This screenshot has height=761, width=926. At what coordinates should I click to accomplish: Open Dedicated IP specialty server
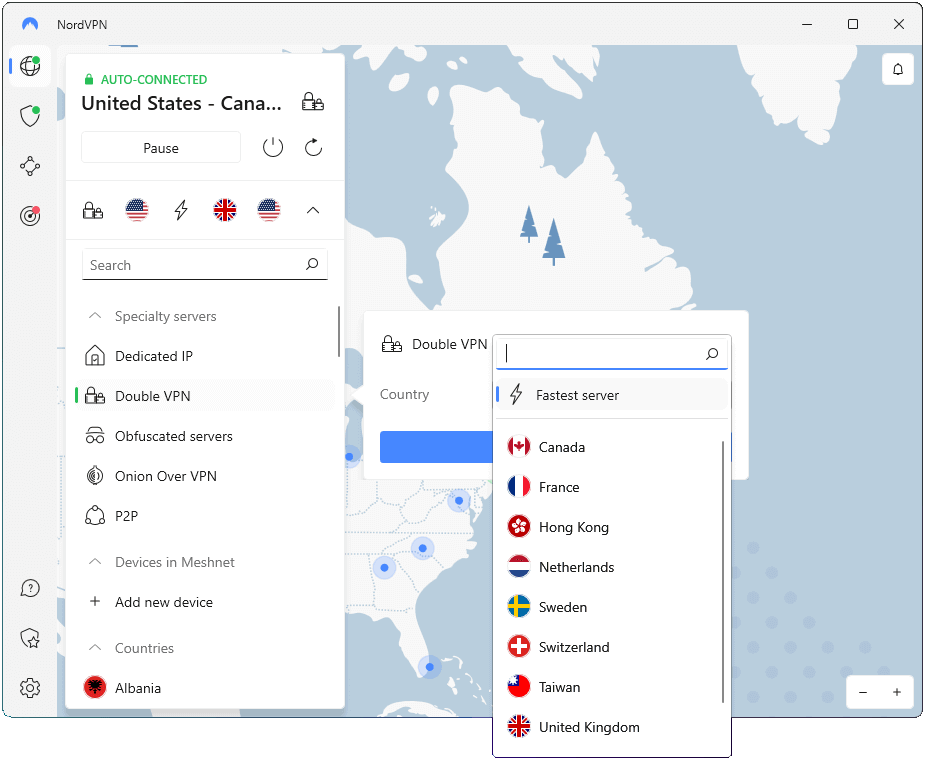[x=204, y=356]
